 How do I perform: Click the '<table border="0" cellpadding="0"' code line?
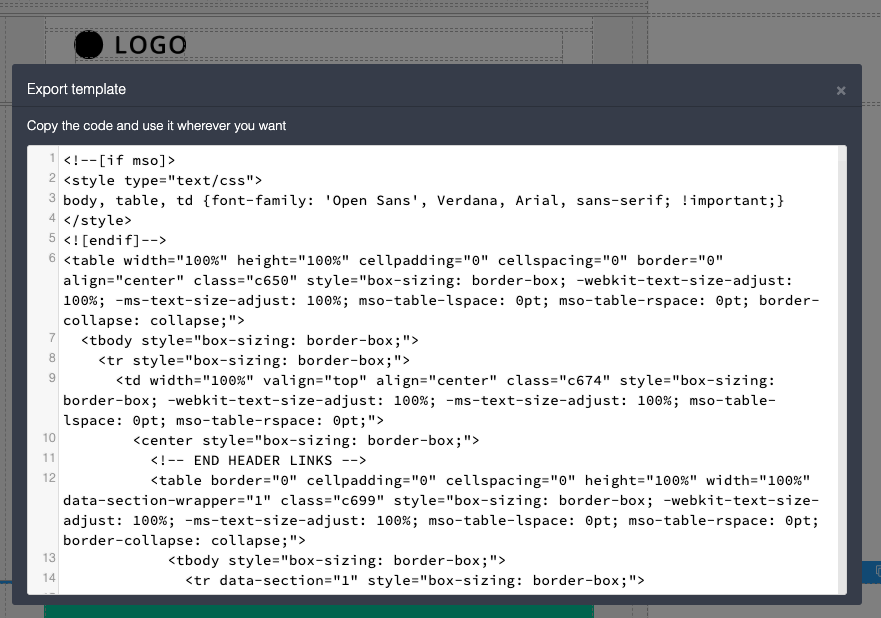(x=441, y=511)
